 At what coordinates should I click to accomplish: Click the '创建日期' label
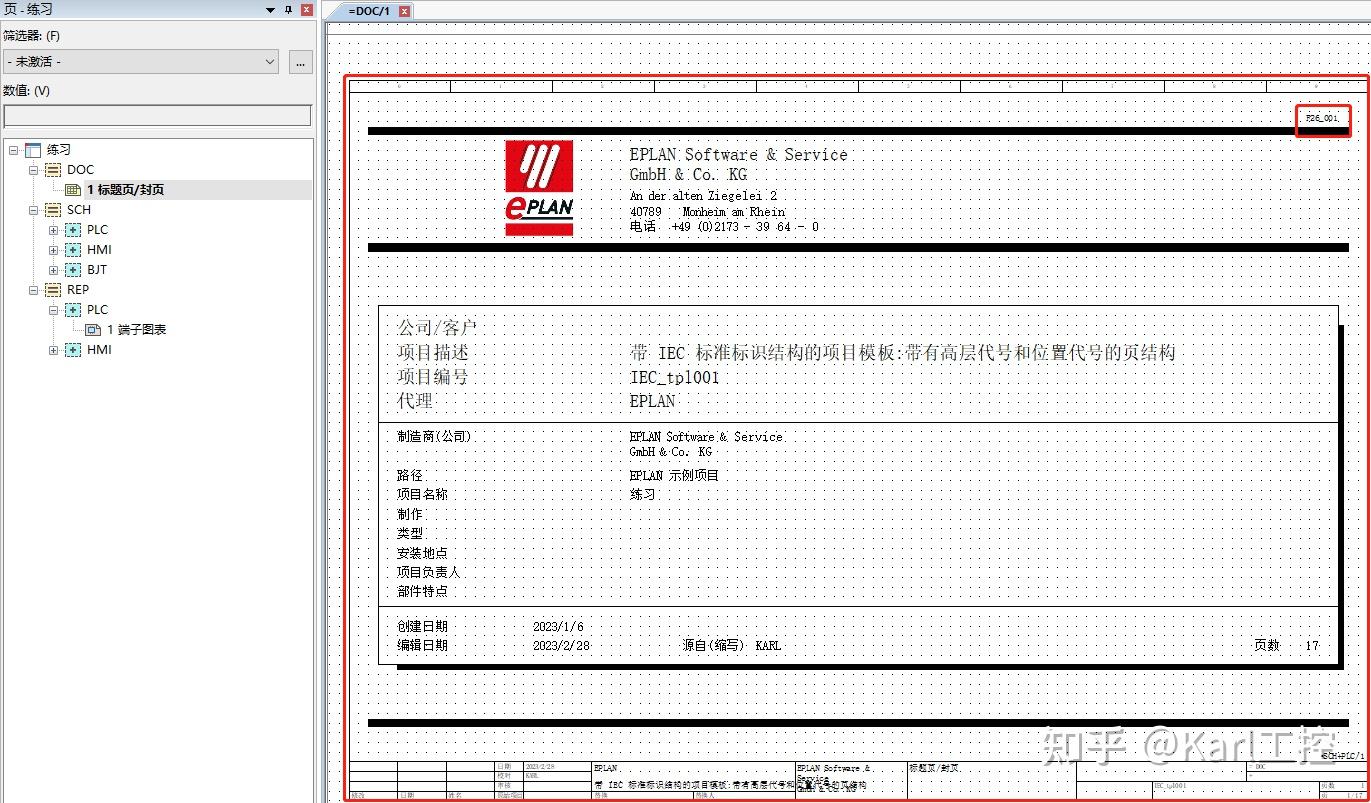422,627
